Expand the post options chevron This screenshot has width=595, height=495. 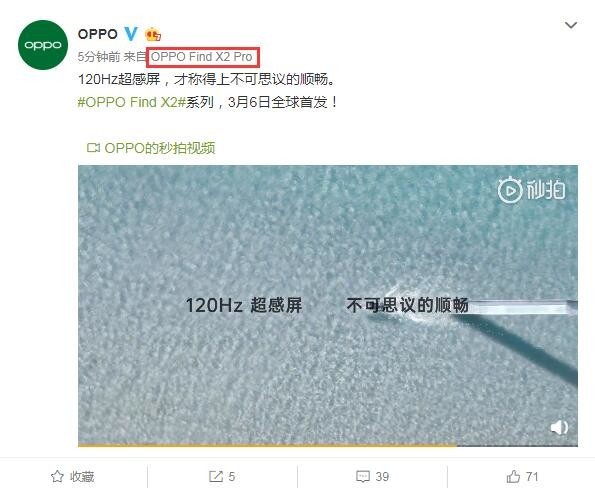point(571,25)
